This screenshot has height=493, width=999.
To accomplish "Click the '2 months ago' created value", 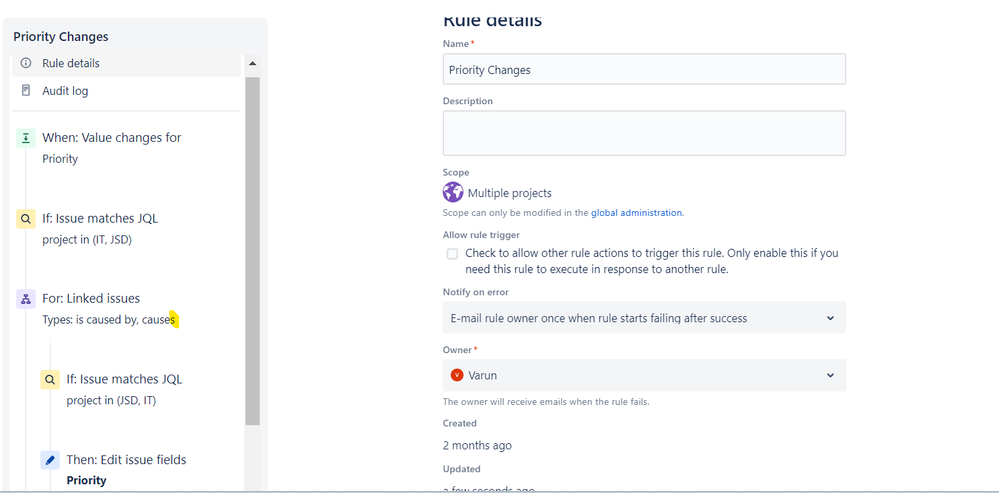I will 477,445.
